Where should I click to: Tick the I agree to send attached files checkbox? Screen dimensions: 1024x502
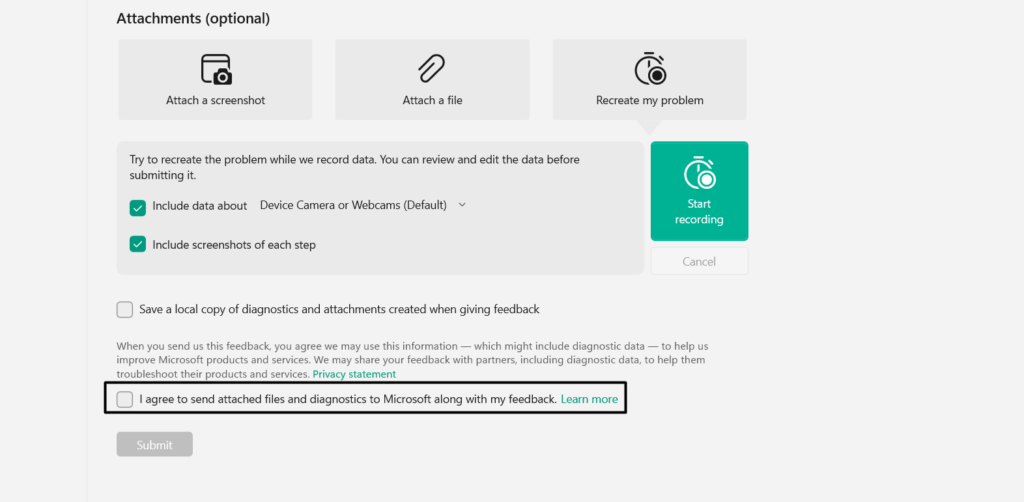pos(125,400)
